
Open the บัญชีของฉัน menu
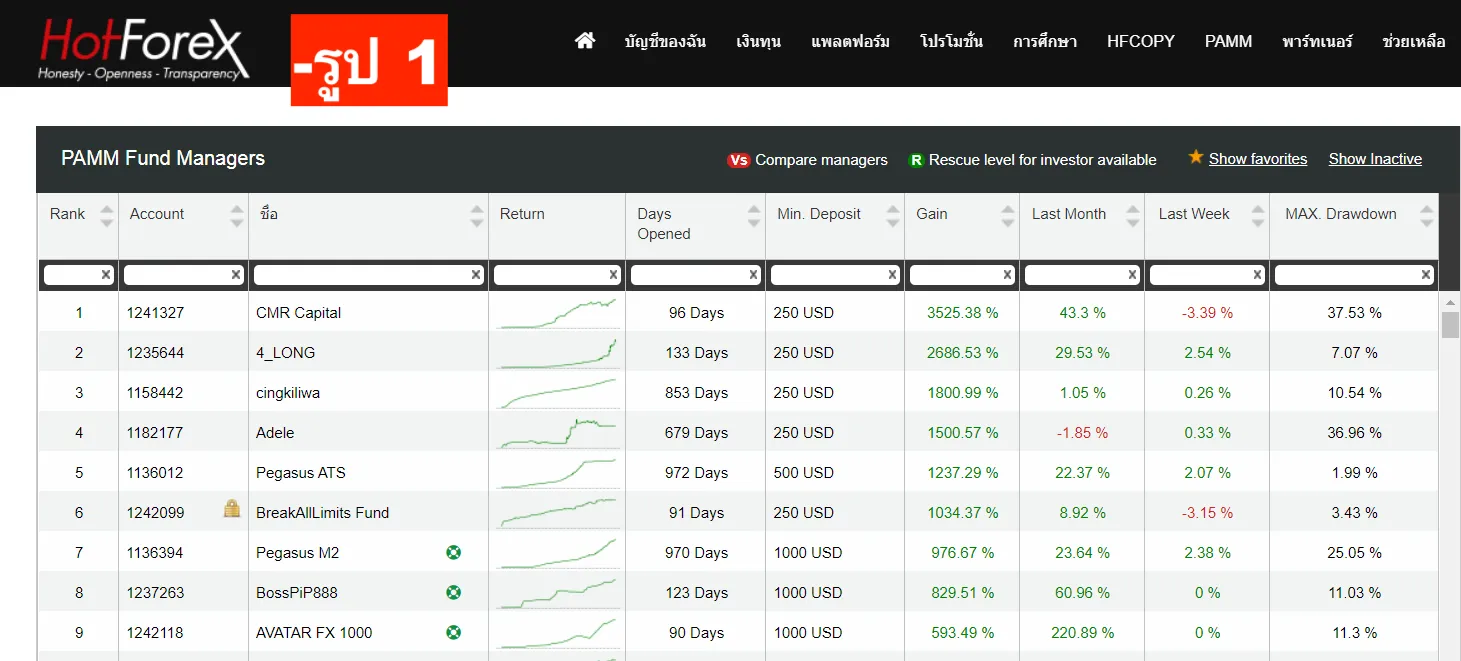pyautogui.click(x=665, y=42)
